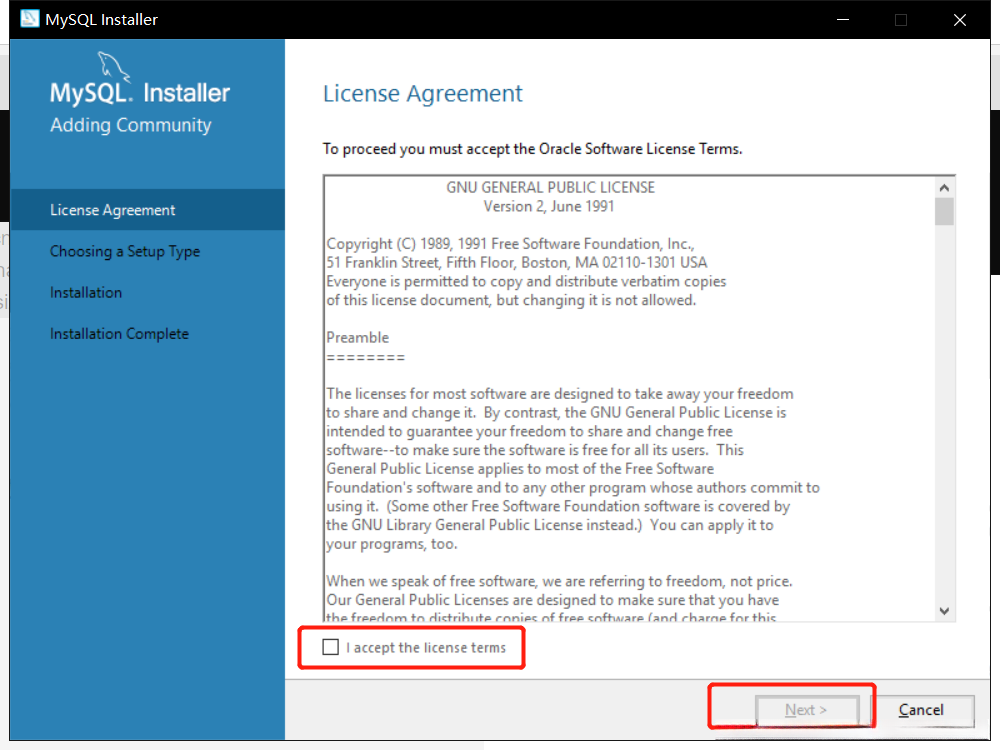
Task: Close the MySQL Installer window
Action: pyautogui.click(x=959, y=20)
